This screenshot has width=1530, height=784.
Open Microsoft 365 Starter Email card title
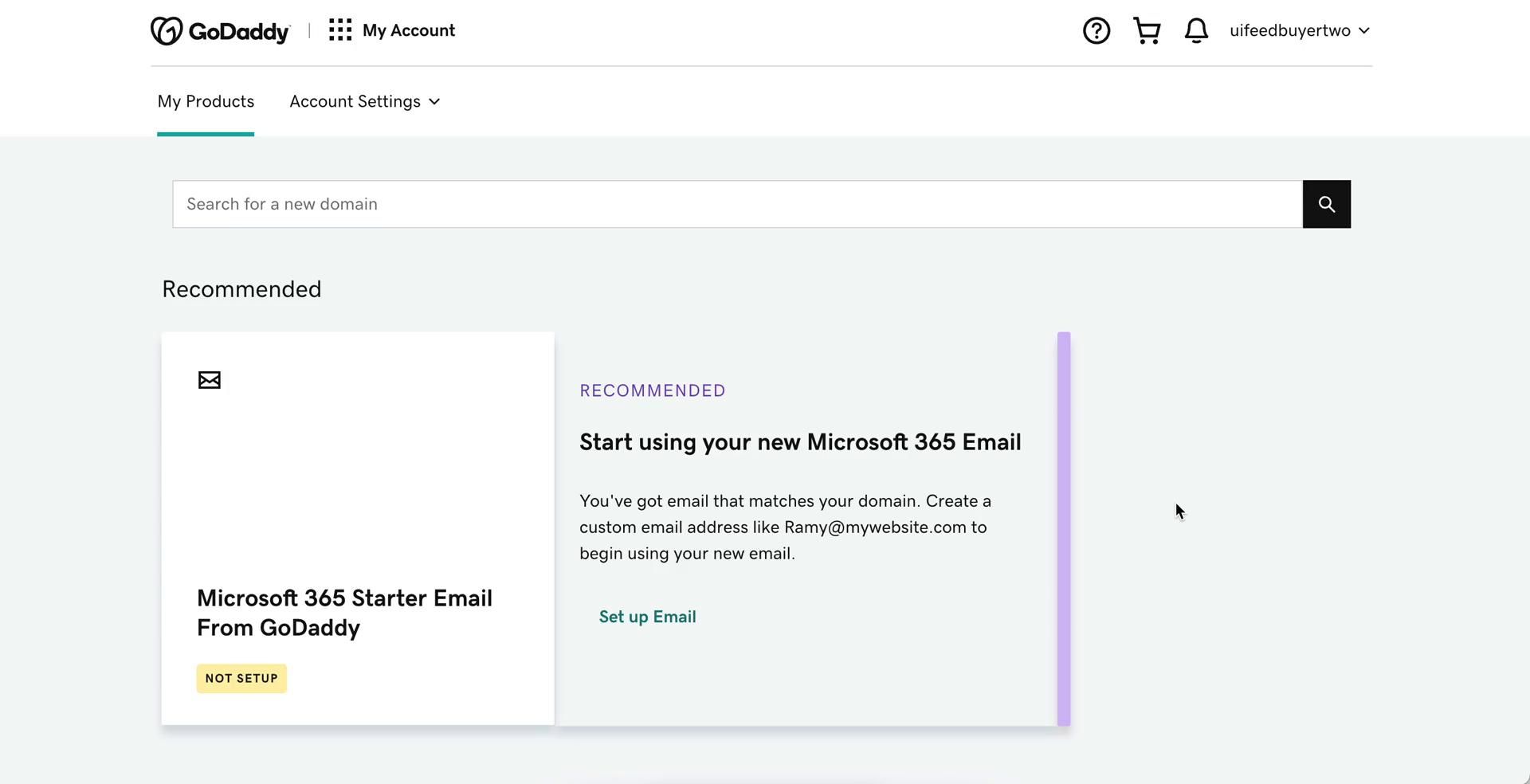click(x=344, y=613)
